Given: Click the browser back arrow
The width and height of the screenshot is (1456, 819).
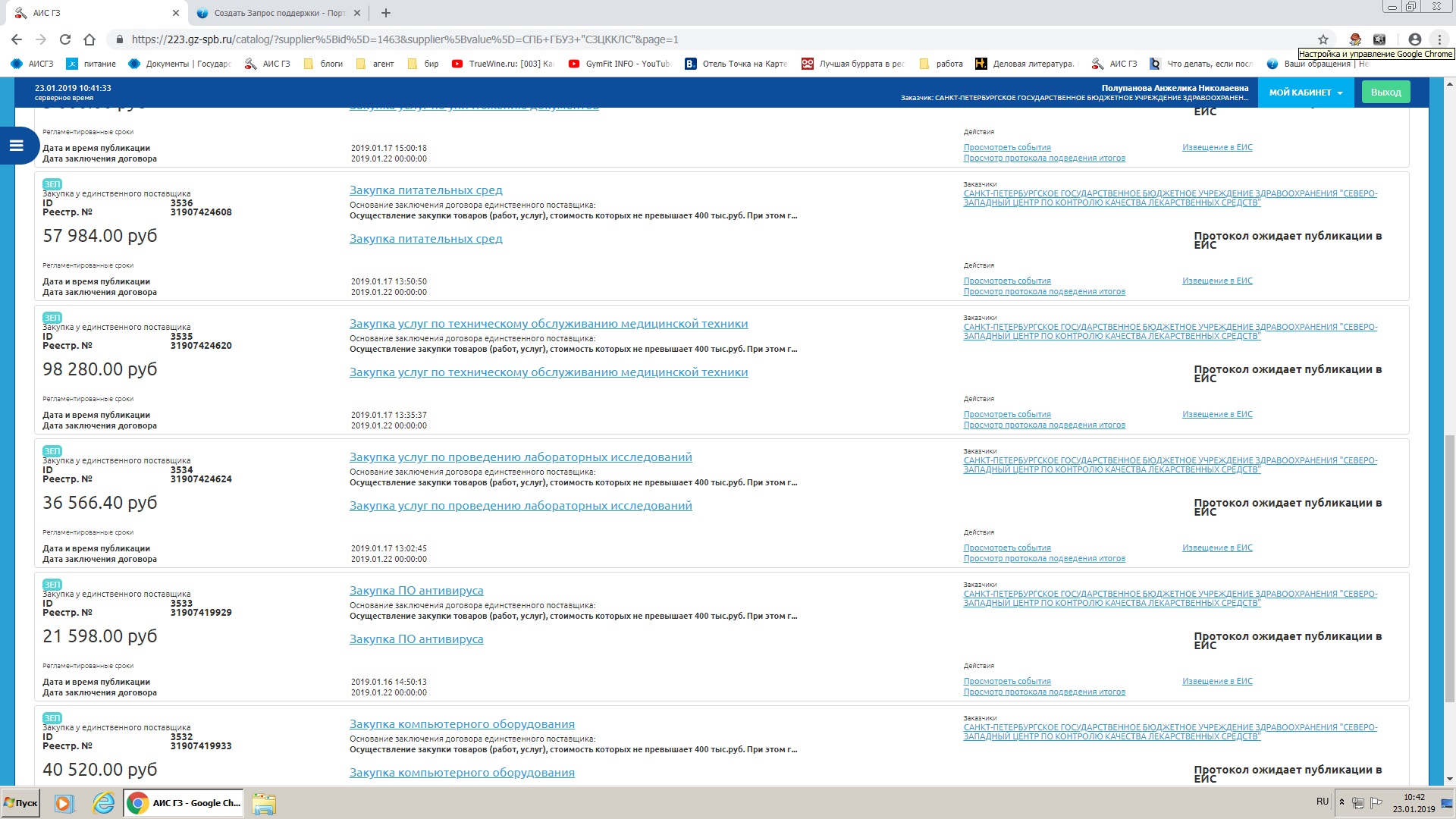Looking at the screenshot, I should click(x=17, y=39).
